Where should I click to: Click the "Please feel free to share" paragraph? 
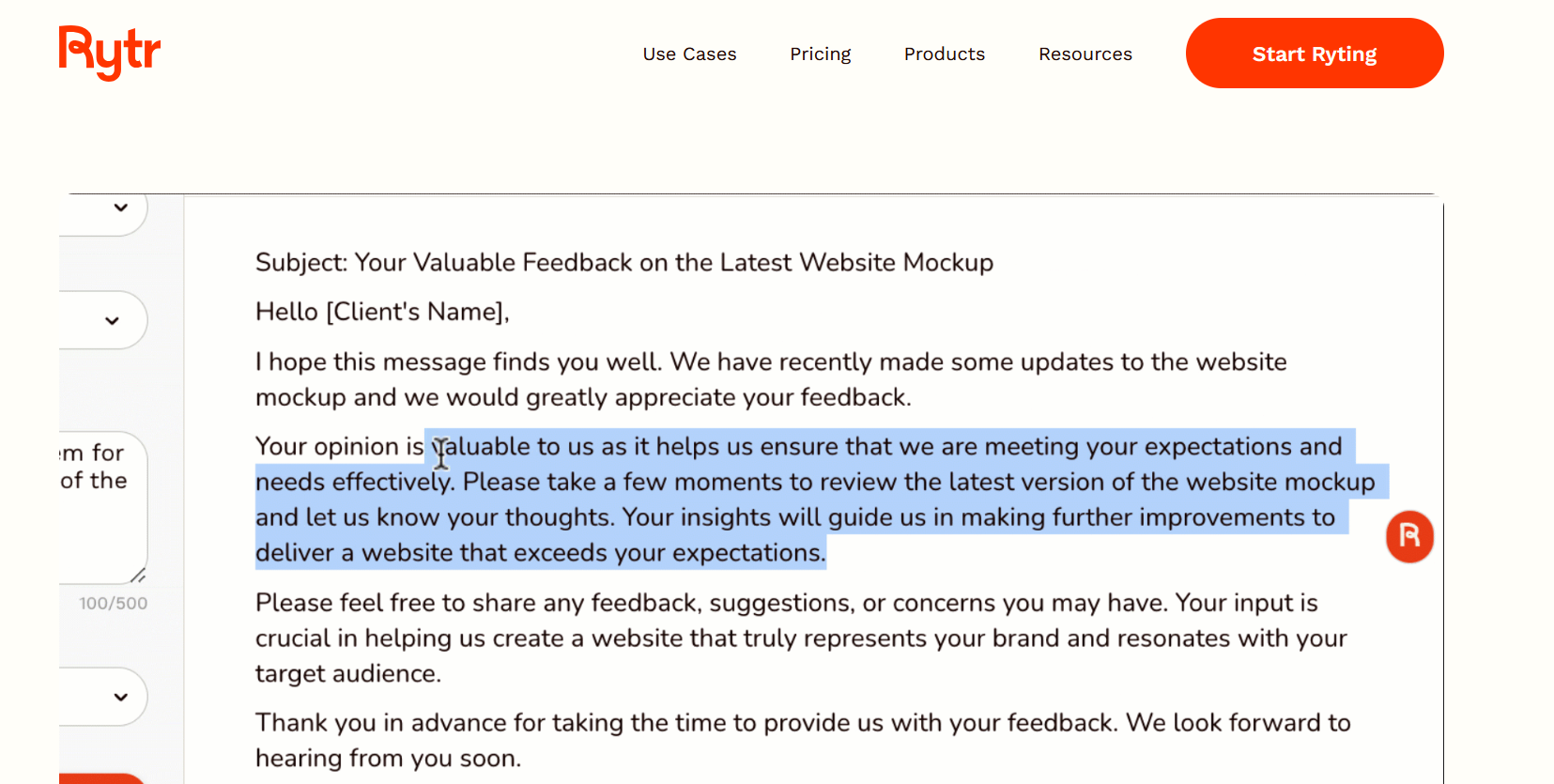pos(798,638)
